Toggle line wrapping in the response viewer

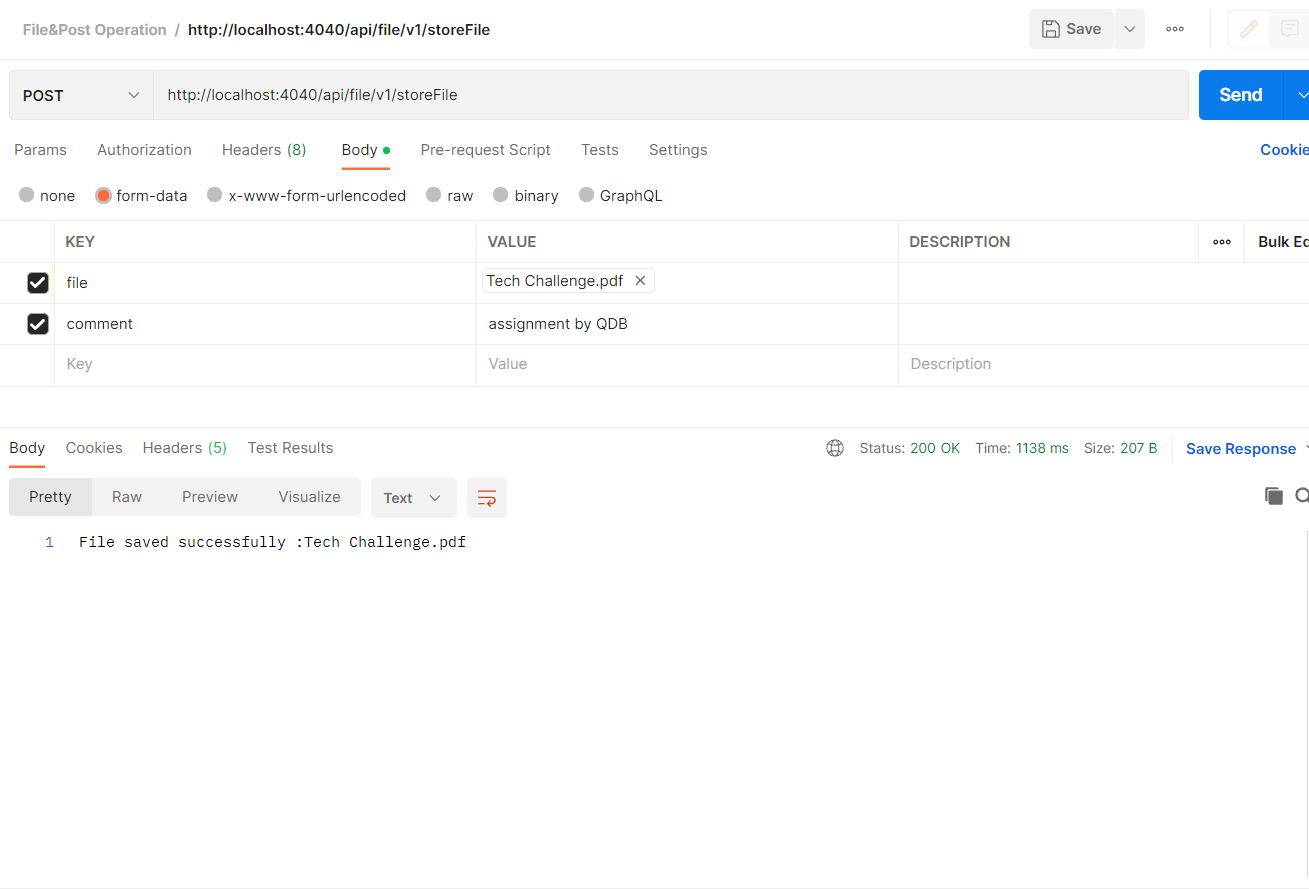pyautogui.click(x=487, y=497)
